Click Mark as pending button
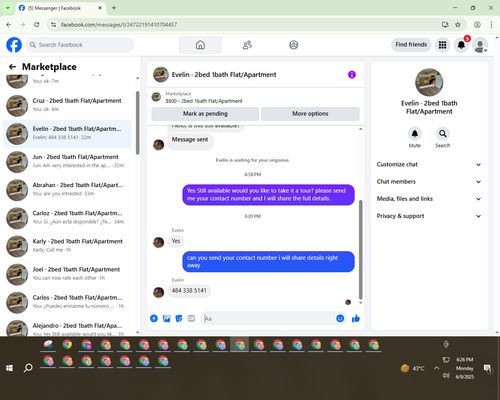 point(205,114)
